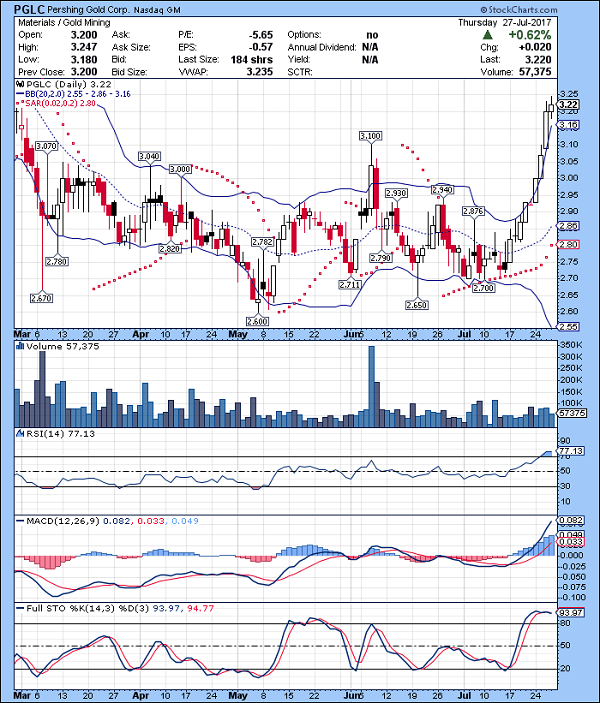This screenshot has width=600, height=703.
Task: Click the Last price 3.220
Action: click(539, 60)
